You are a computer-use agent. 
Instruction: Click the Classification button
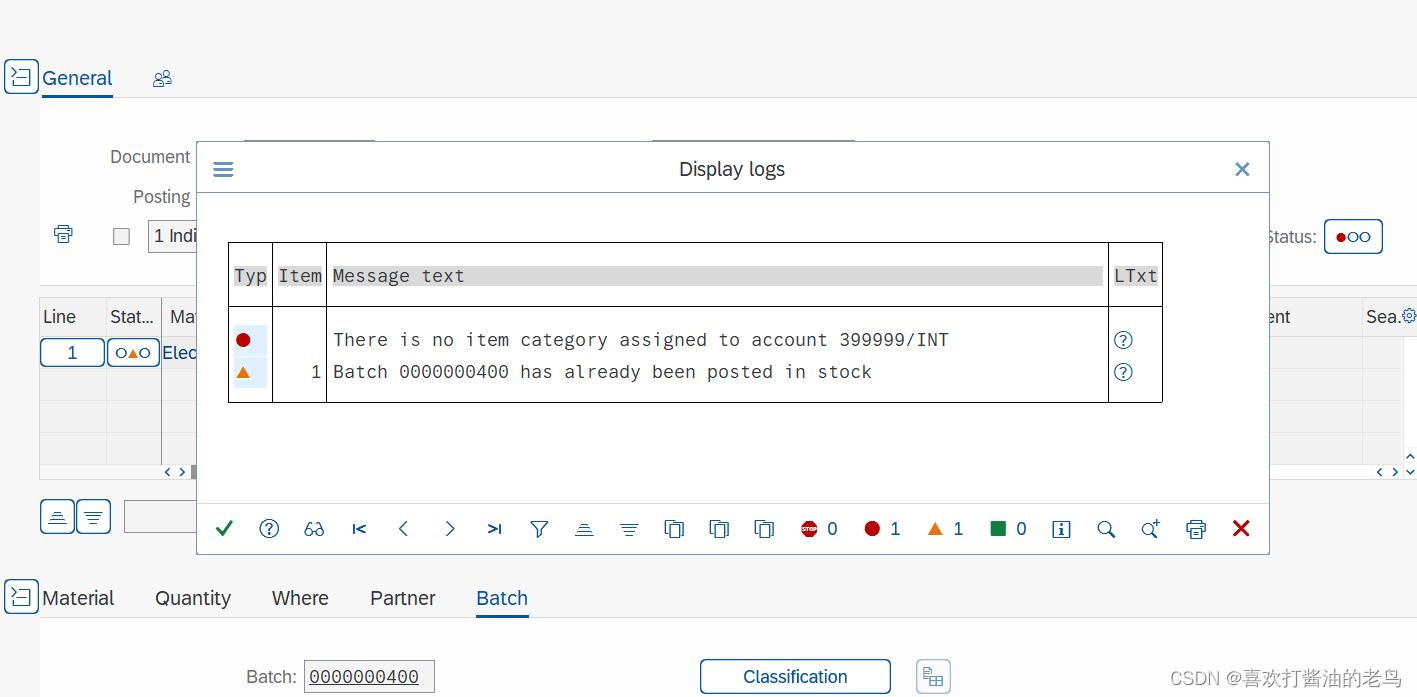point(794,676)
